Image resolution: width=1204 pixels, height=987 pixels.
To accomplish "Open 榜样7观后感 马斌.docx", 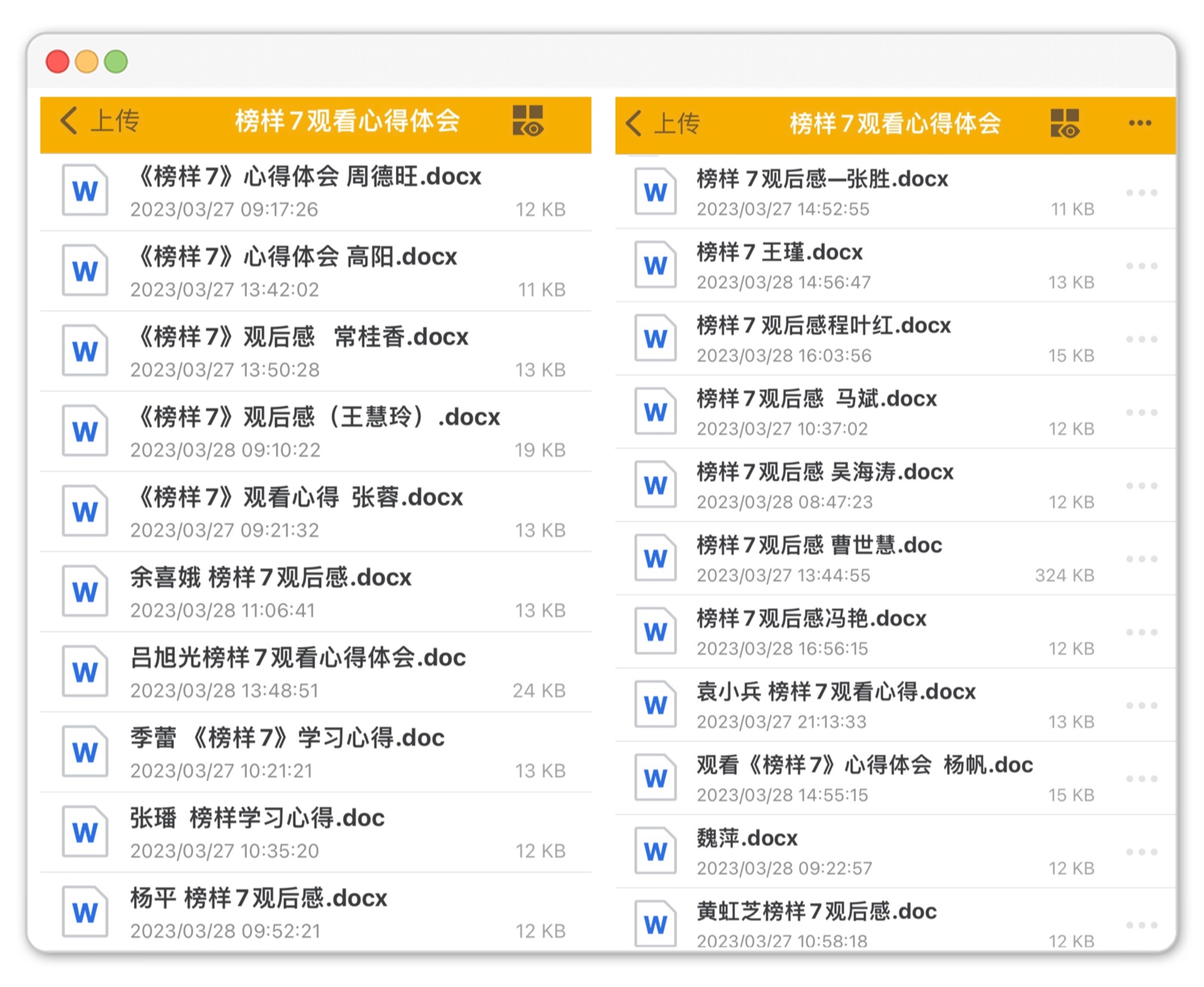I will (x=817, y=398).
